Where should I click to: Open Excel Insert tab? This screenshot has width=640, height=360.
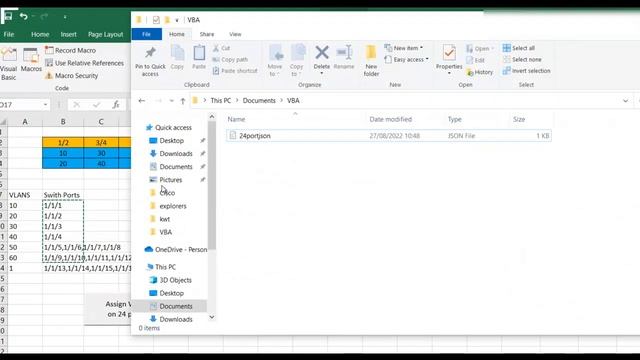point(69,35)
